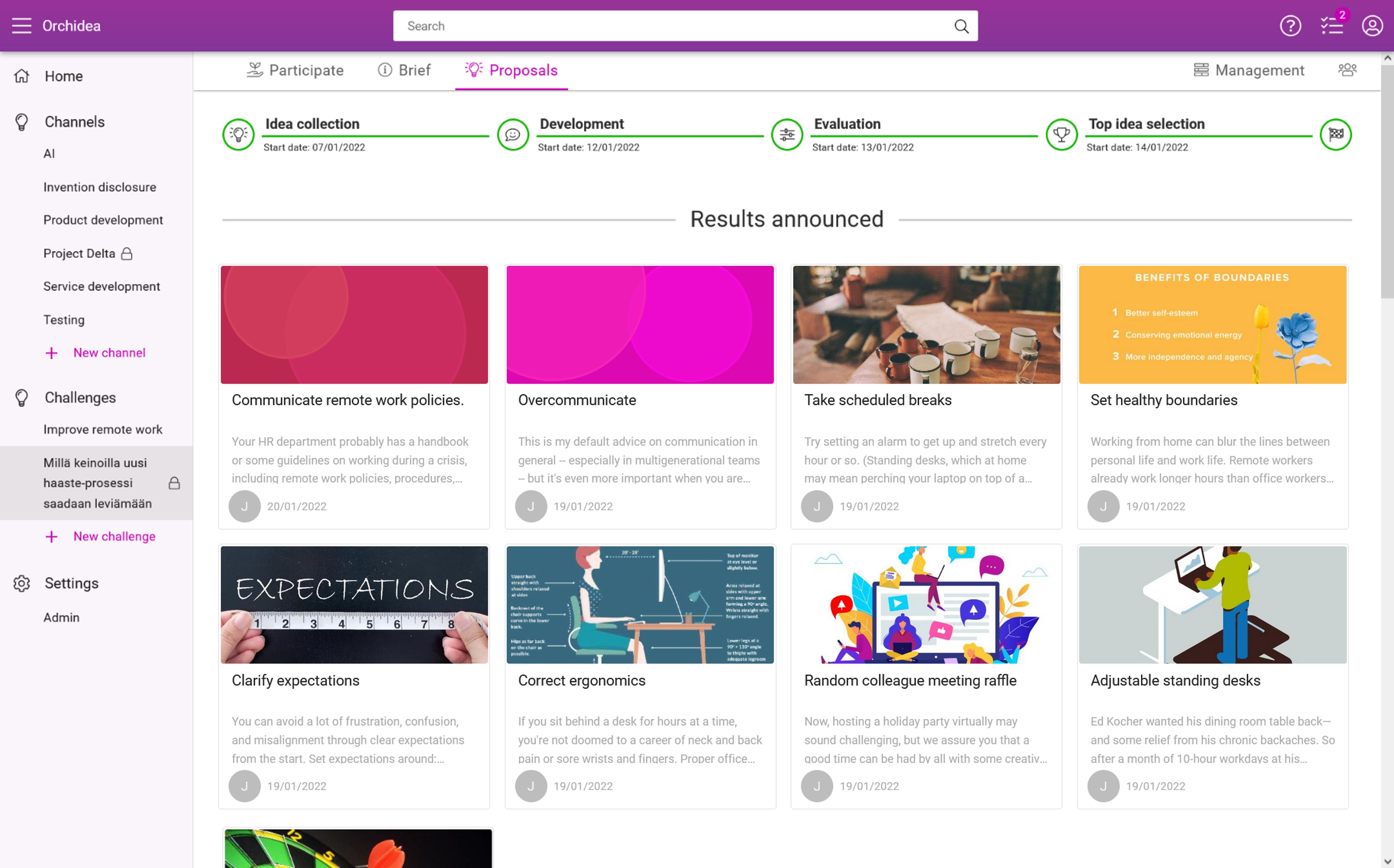The image size is (1394, 868).
Task: Click the lock icon beside Millä keinoilla challenge
Action: tap(174, 483)
